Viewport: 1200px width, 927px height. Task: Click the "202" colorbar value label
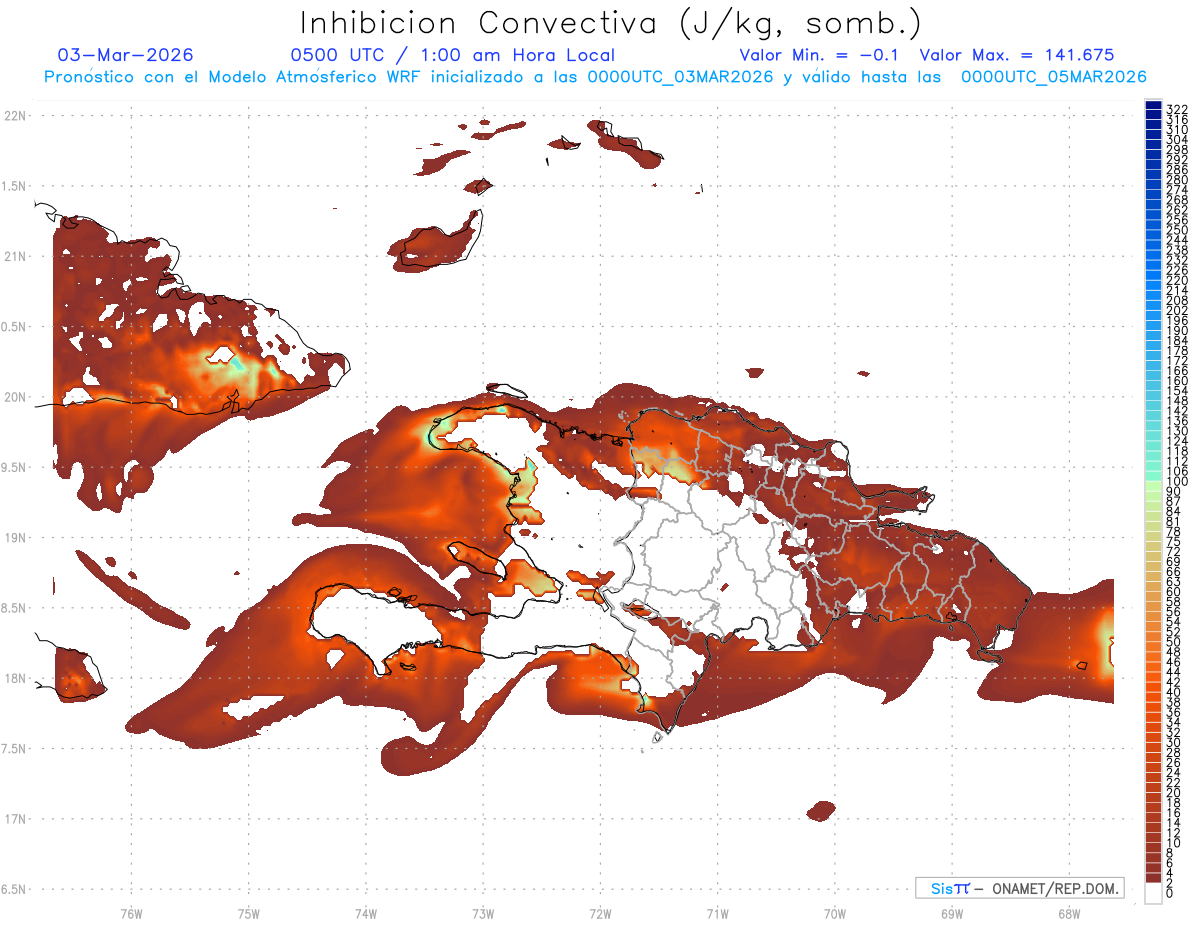1177,310
